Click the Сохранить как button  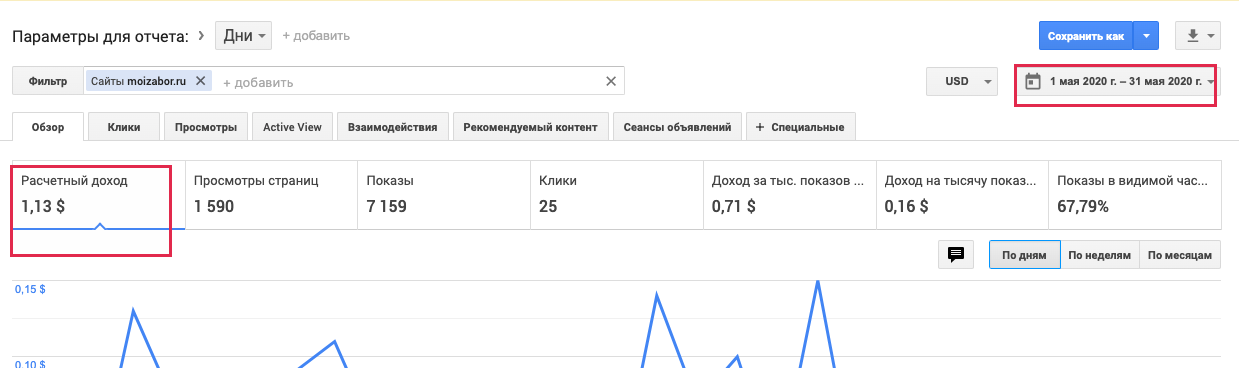[x=1086, y=36]
